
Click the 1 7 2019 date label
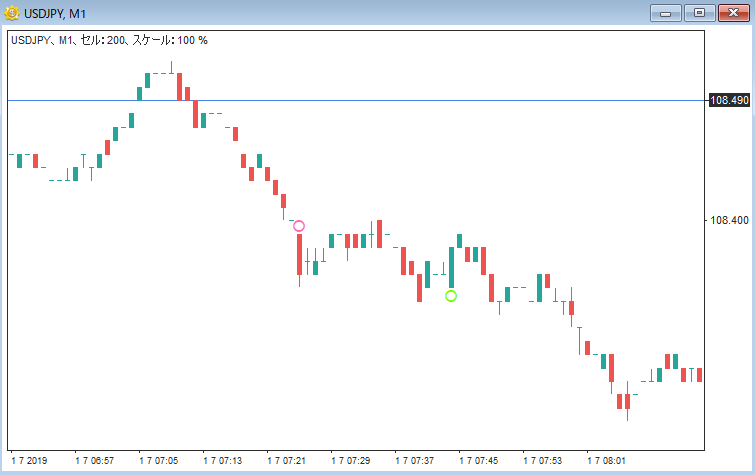[x=29, y=461]
